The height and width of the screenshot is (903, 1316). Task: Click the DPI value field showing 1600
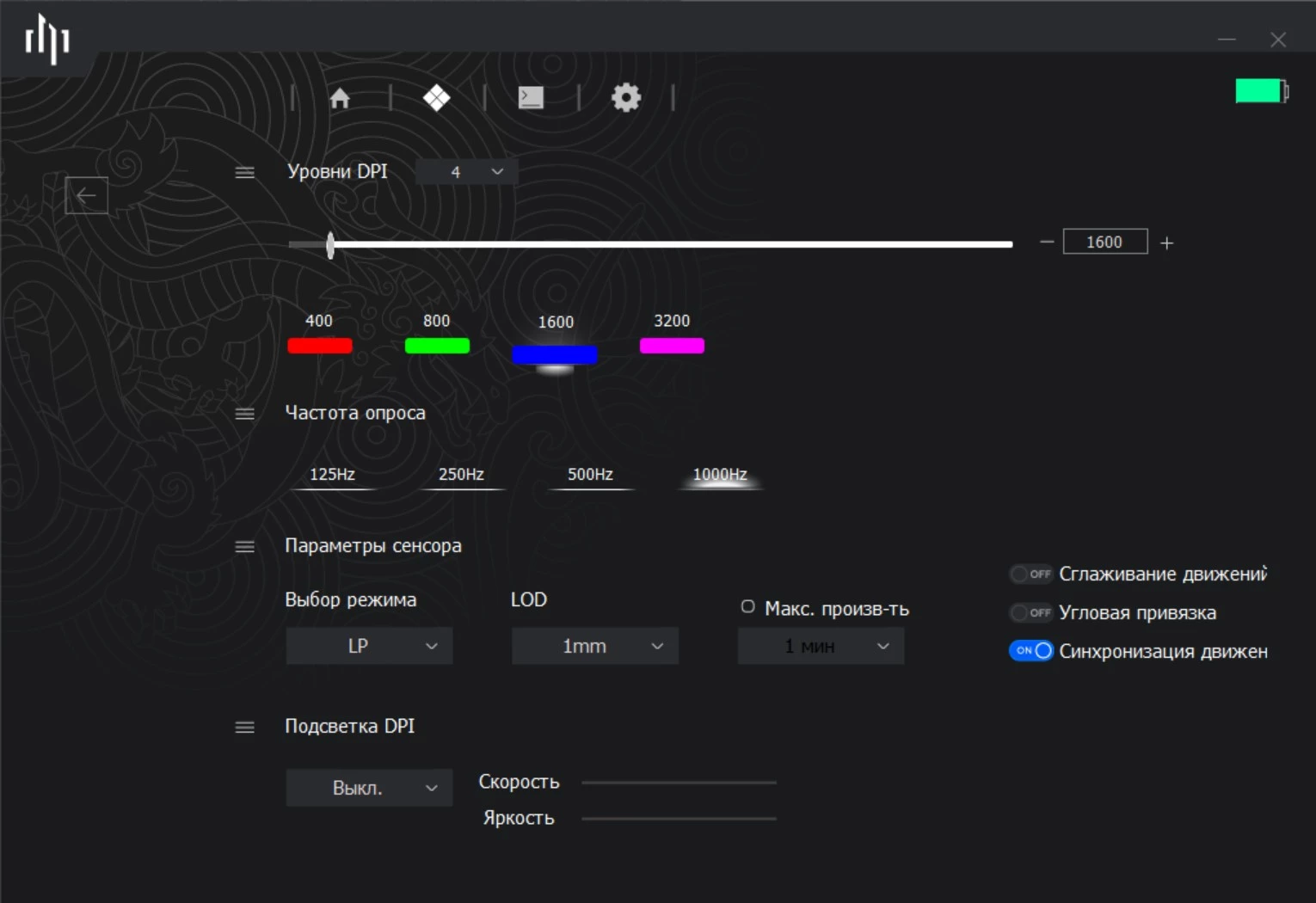(x=1104, y=243)
